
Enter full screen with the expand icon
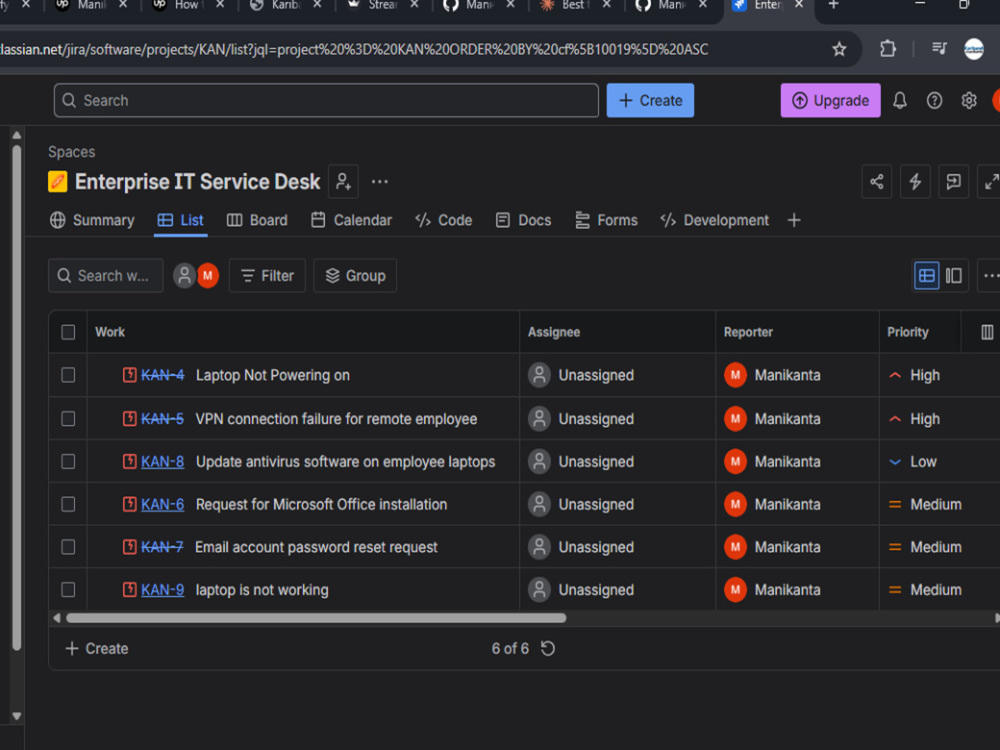tap(990, 182)
